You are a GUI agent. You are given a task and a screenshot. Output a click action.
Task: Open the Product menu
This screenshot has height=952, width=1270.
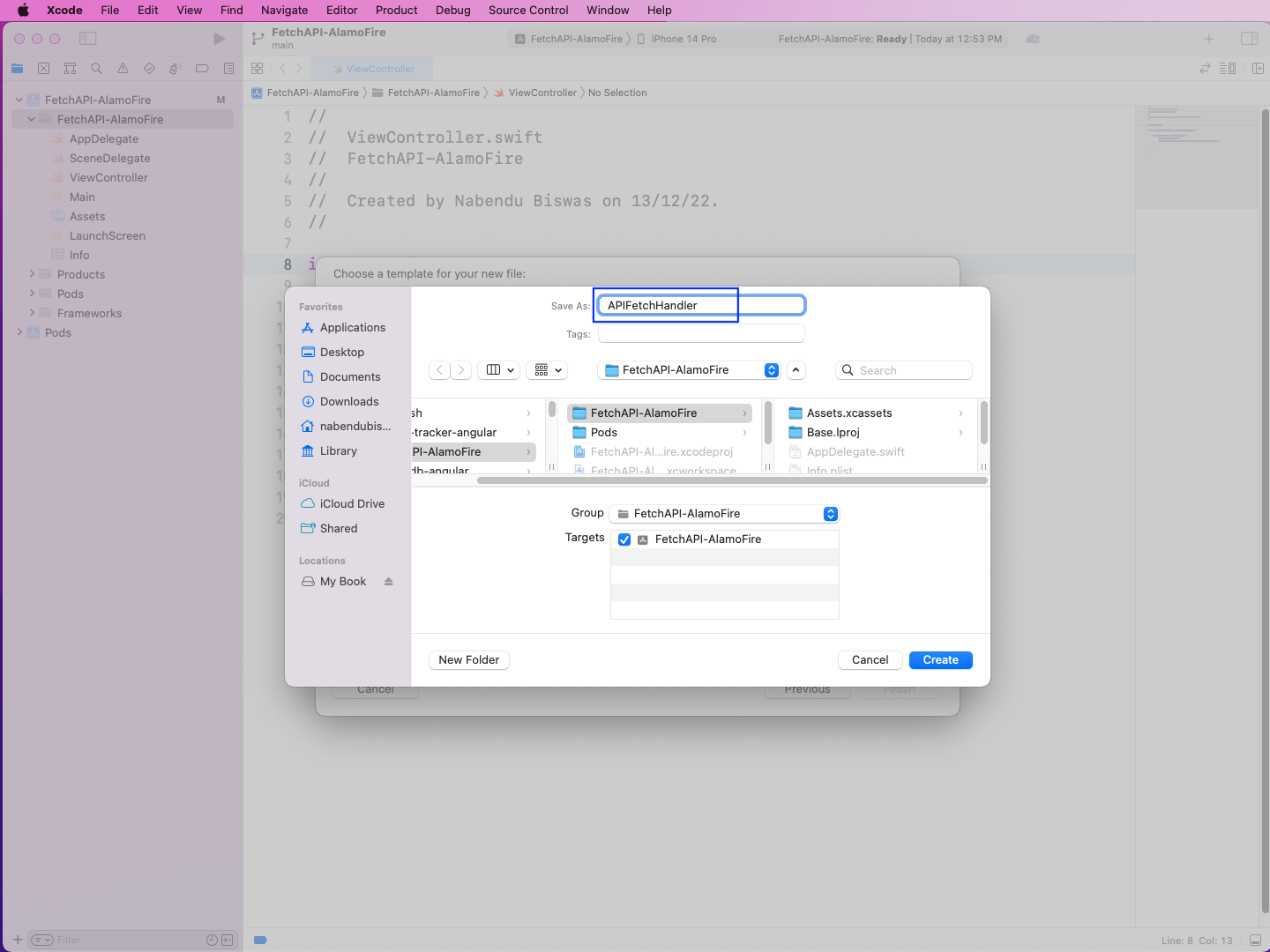[396, 11]
